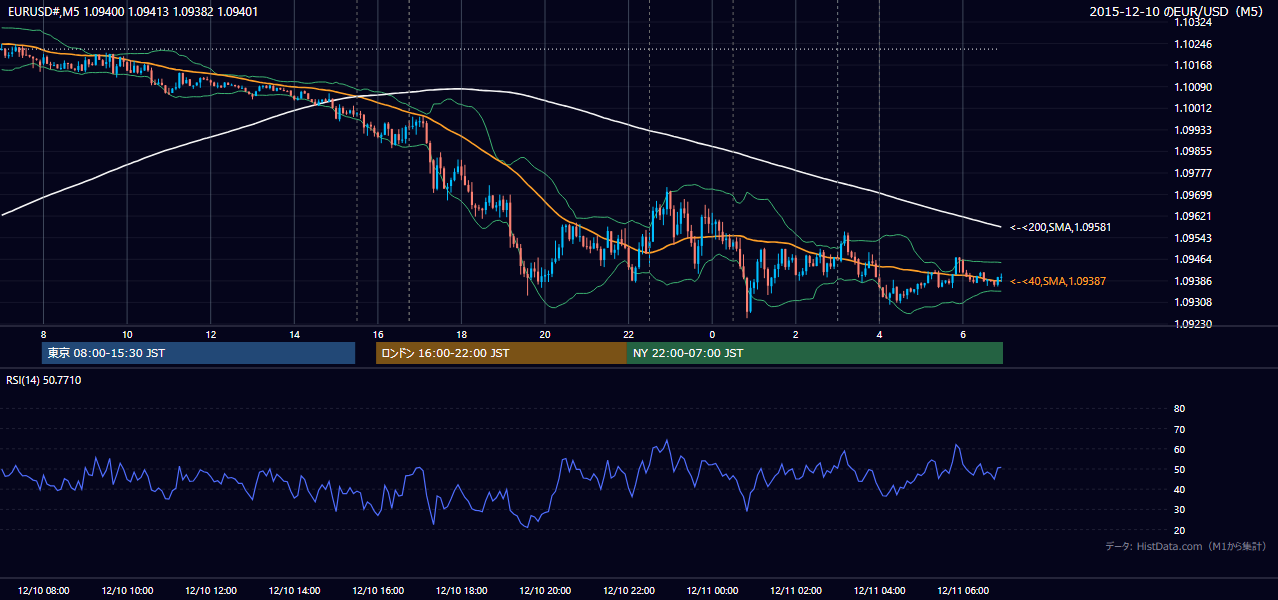Click the 12/10 18:00 time label
Viewport: 1278px width, 600px height.
(x=462, y=591)
